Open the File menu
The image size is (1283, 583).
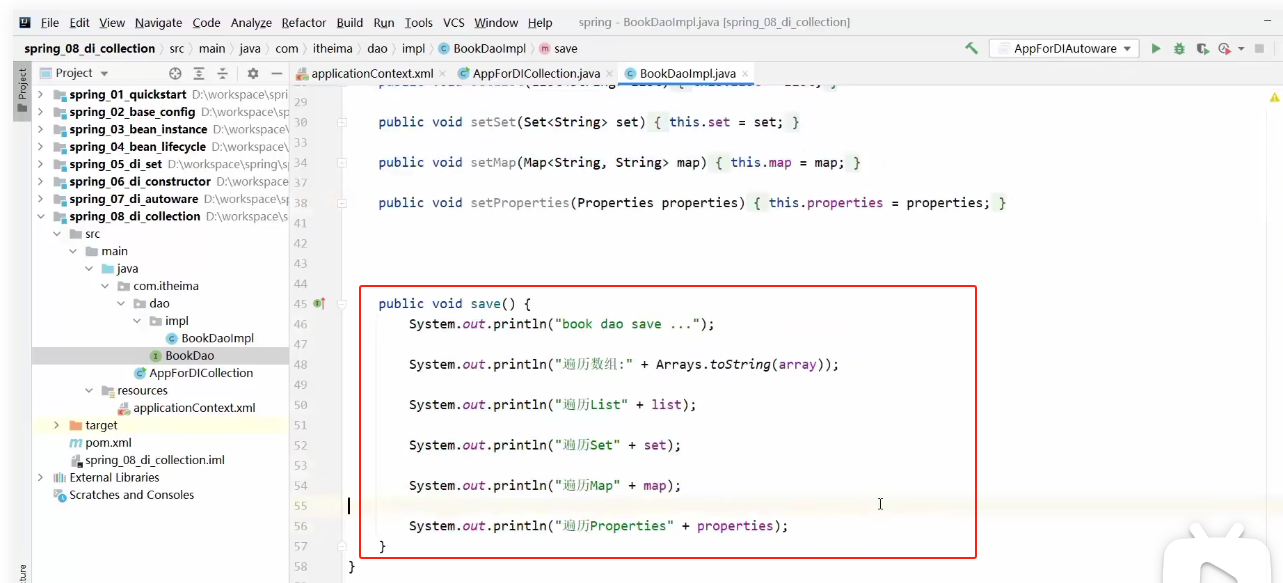(50, 22)
